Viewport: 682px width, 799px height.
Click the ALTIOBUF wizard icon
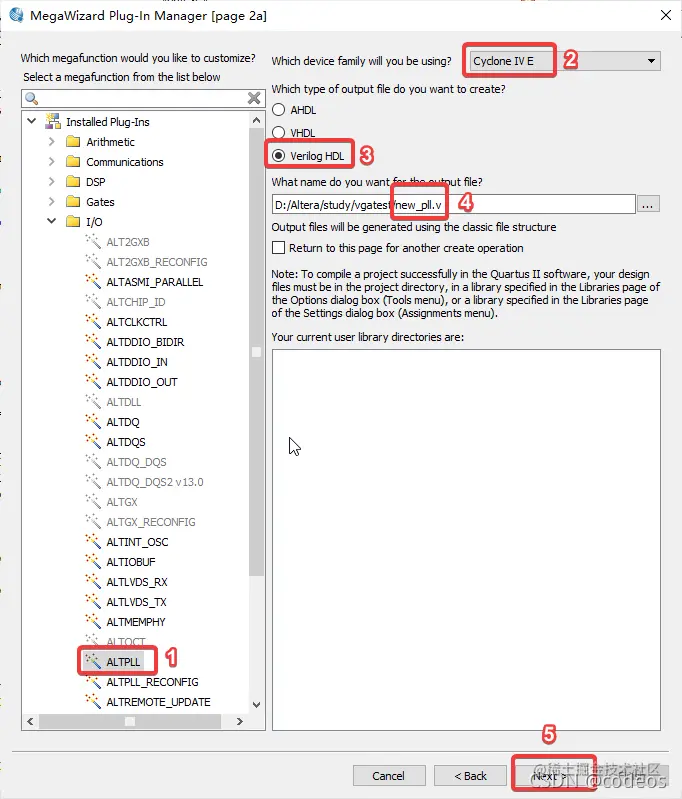(x=93, y=562)
